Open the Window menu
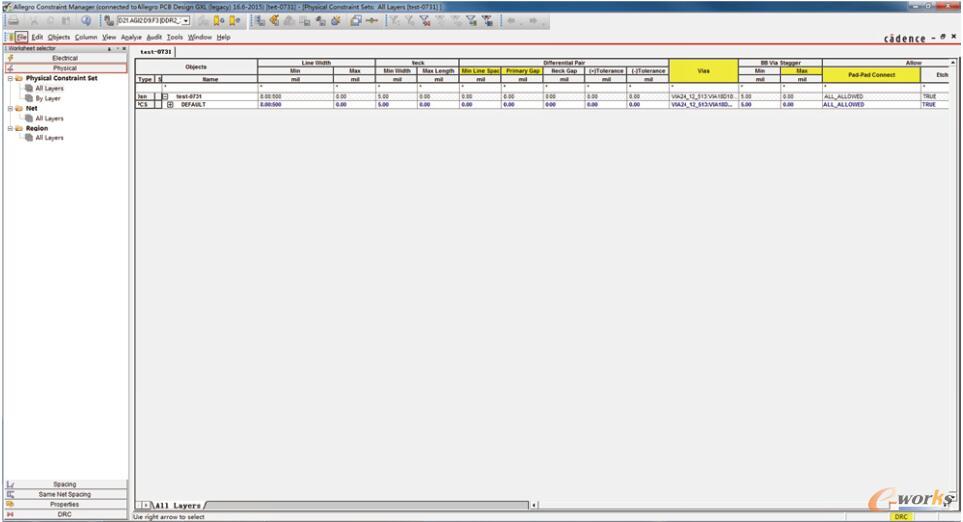The height and width of the screenshot is (522, 963). tap(200, 37)
